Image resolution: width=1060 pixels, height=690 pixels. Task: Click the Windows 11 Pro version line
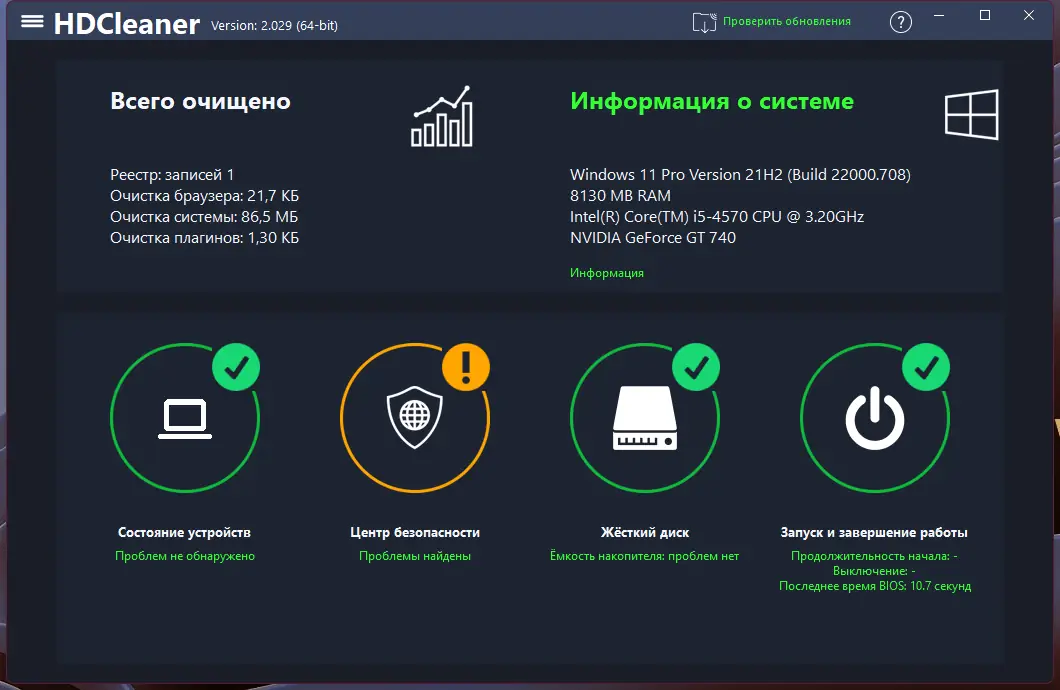(740, 175)
